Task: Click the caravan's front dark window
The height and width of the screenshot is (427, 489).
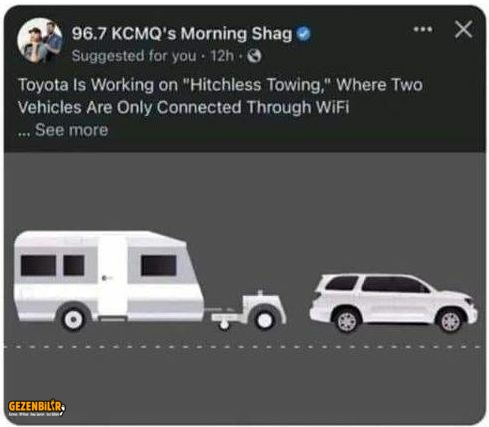Action: coord(158,266)
